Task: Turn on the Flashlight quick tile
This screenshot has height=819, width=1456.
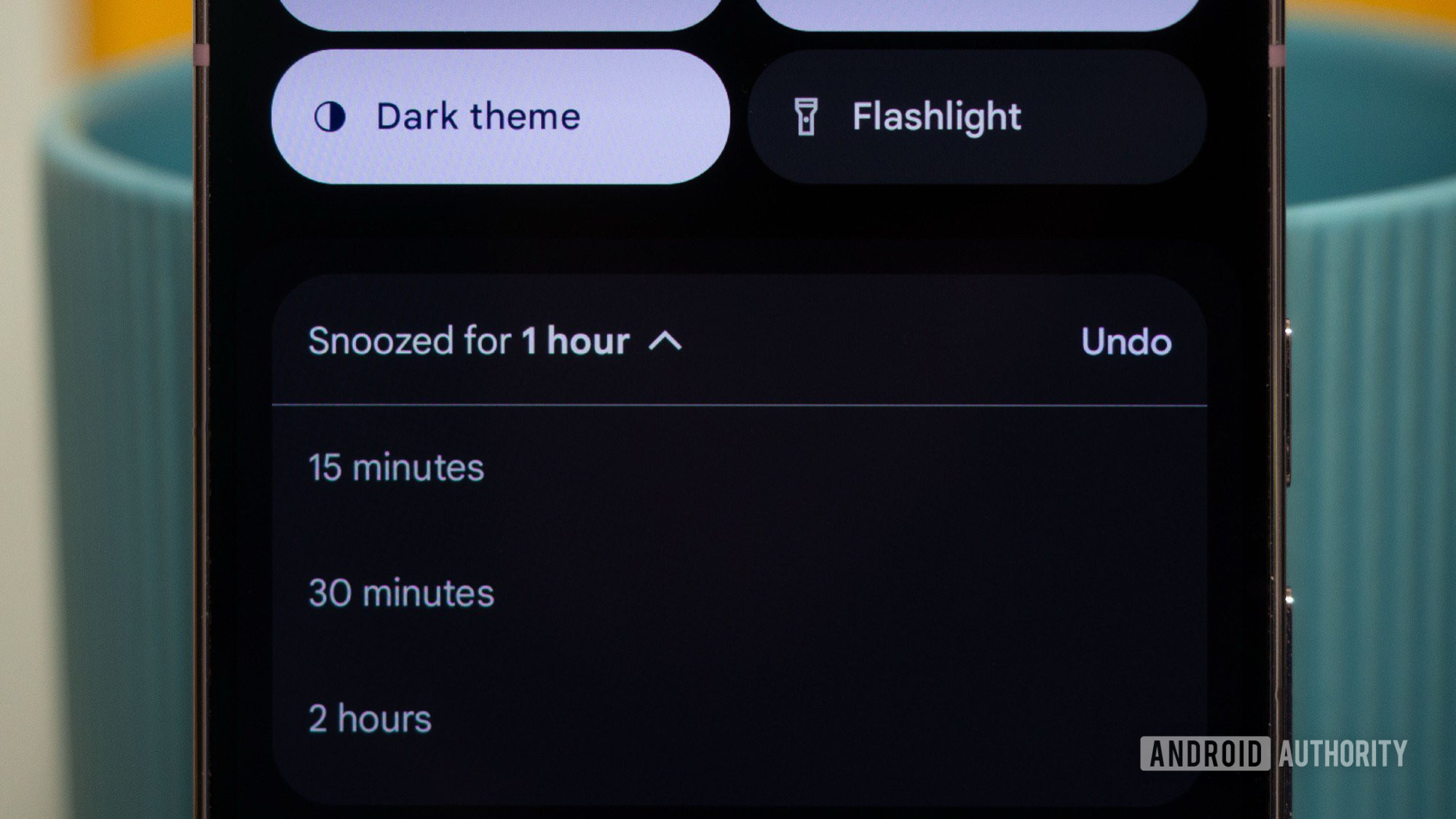Action: click(976, 116)
